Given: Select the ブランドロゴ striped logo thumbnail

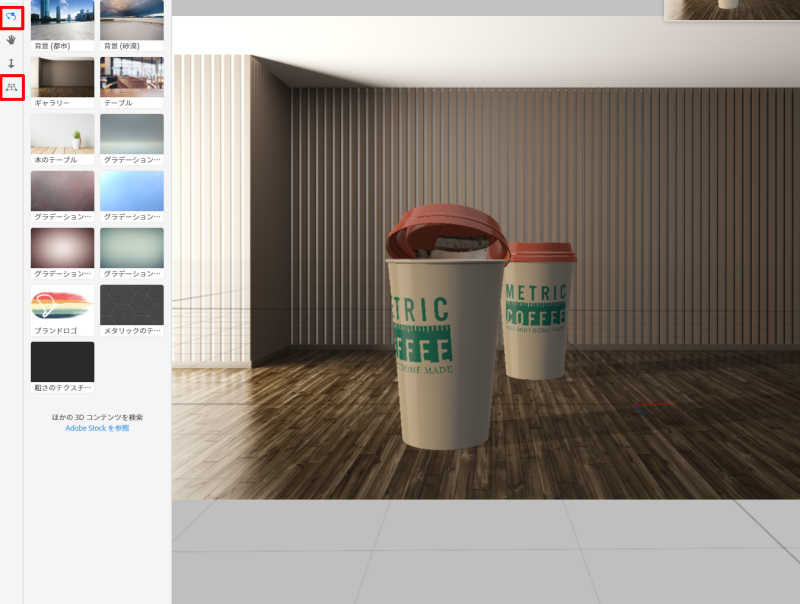Looking at the screenshot, I should coord(62,304).
